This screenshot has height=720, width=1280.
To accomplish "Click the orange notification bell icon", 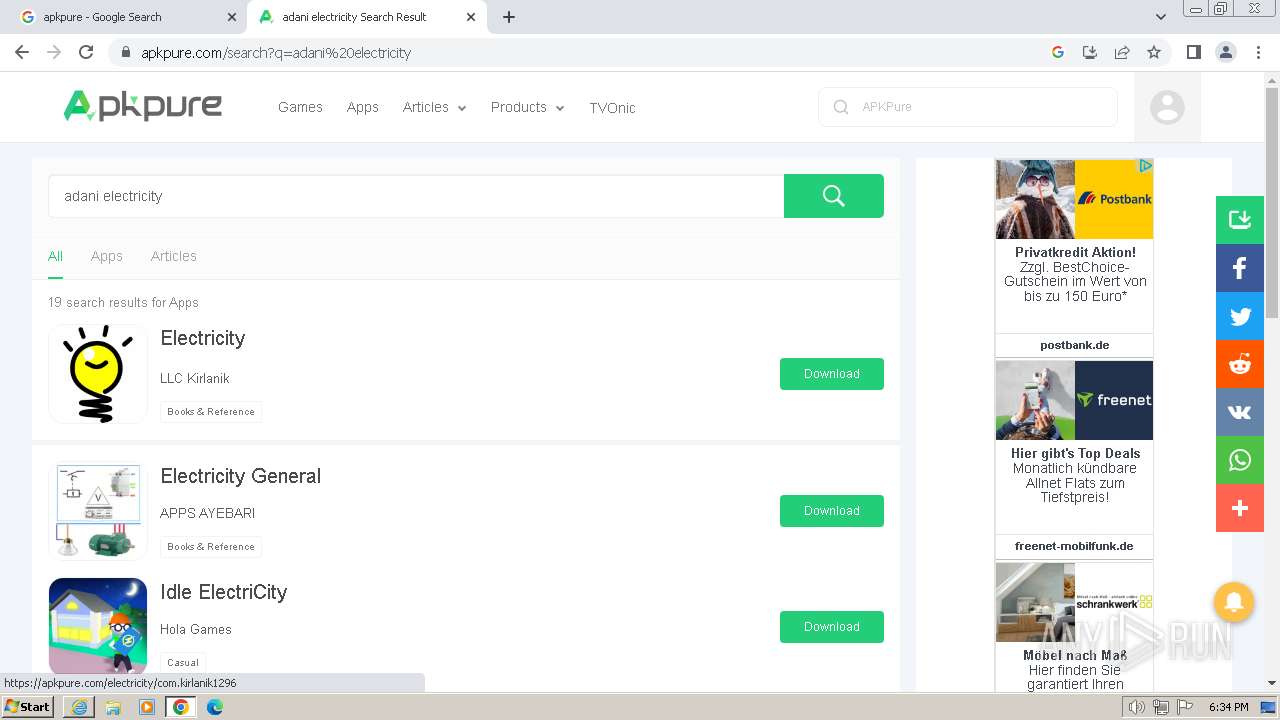I will pos(1234,602).
